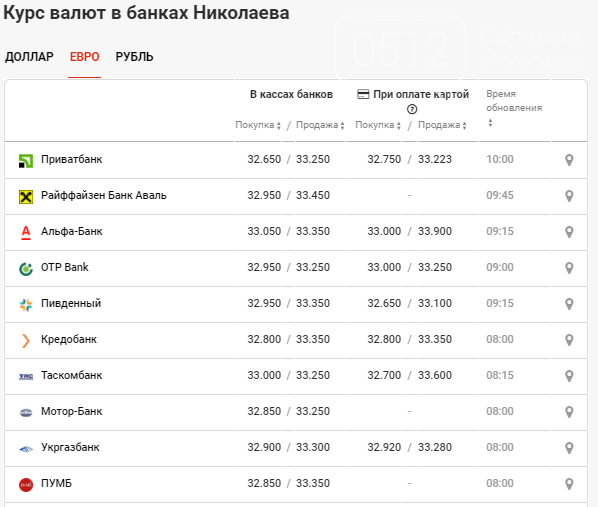Viewport: 598px width, 507px height.
Task: Click the Пивденный colorful logo
Action: pyautogui.click(x=26, y=305)
